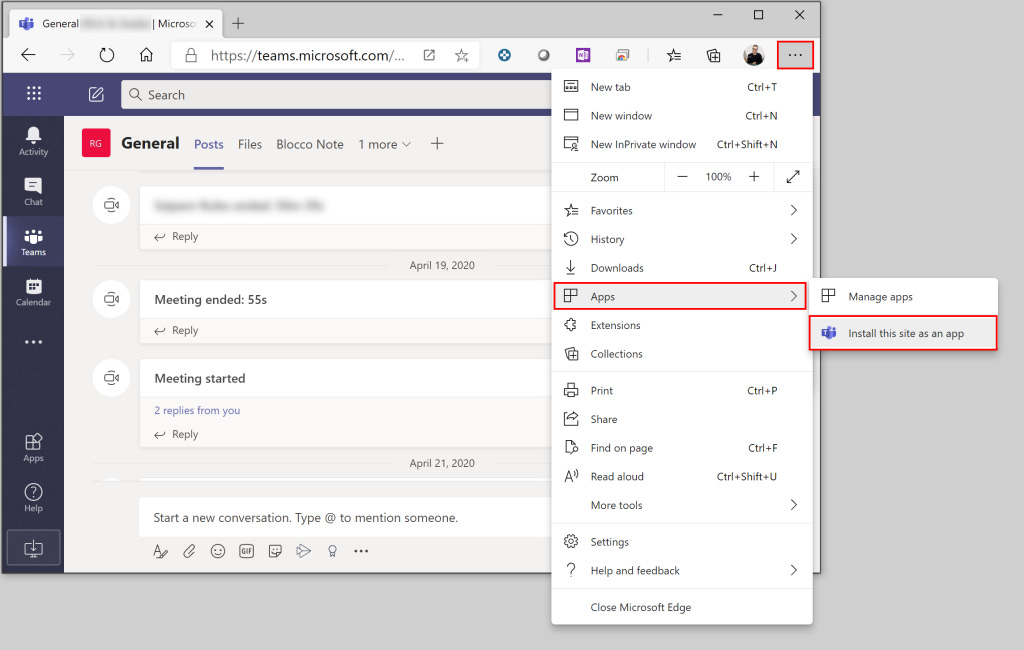1024x650 pixels.
Task: Expand the Apps submenu
Action: click(x=680, y=296)
